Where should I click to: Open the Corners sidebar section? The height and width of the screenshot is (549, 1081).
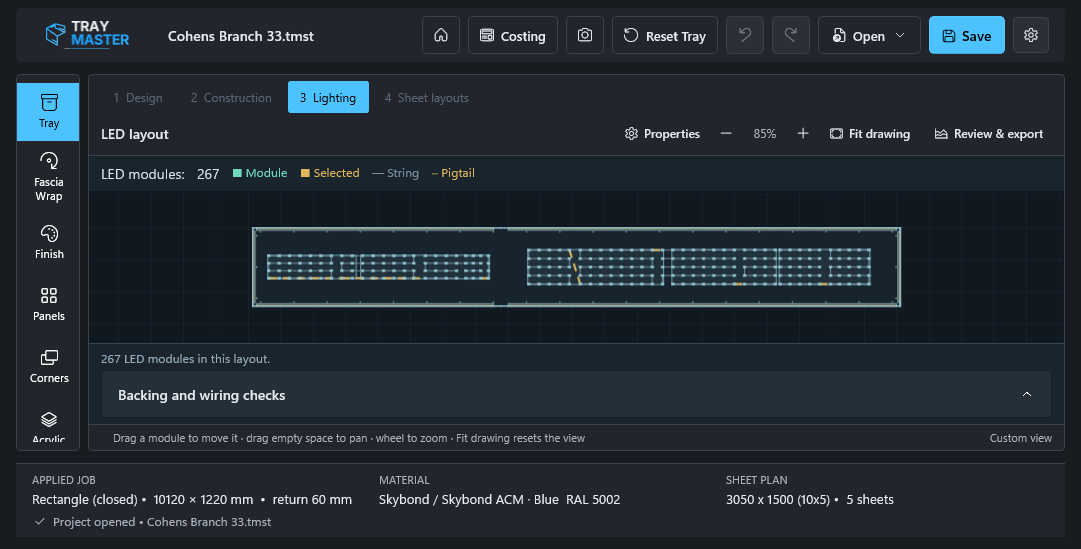click(x=48, y=366)
